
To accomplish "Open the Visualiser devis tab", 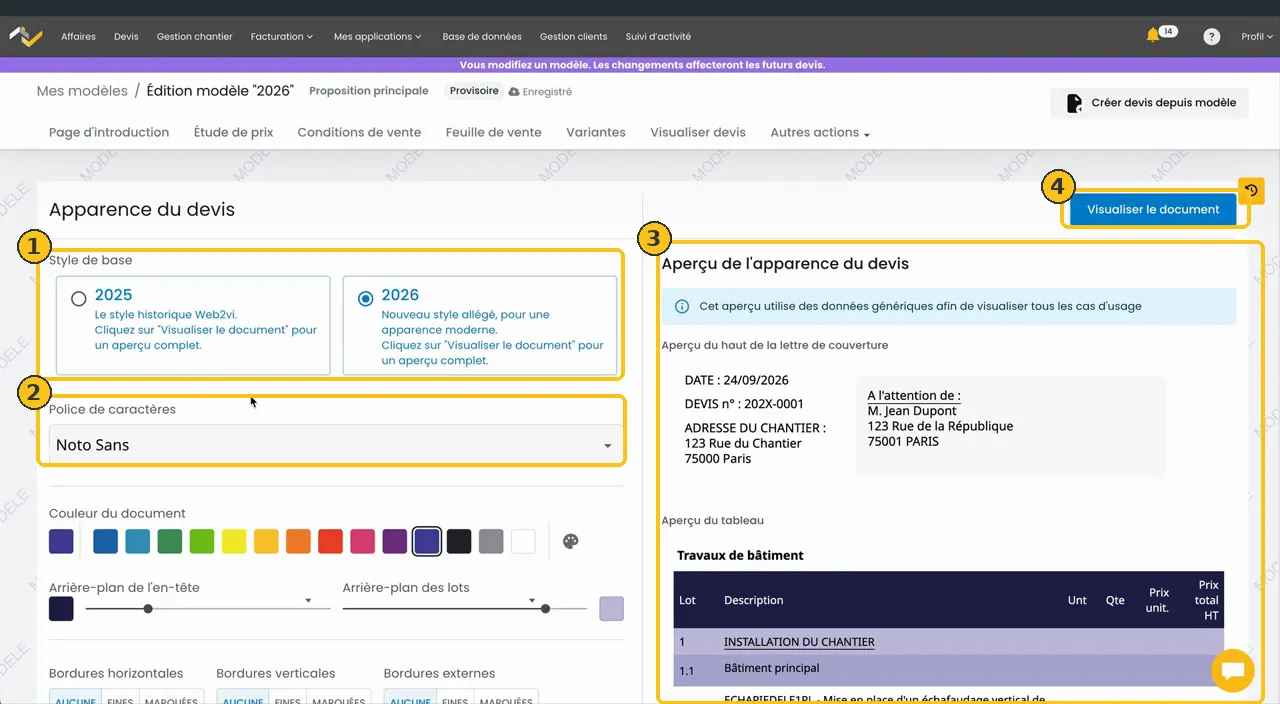I will (698, 132).
